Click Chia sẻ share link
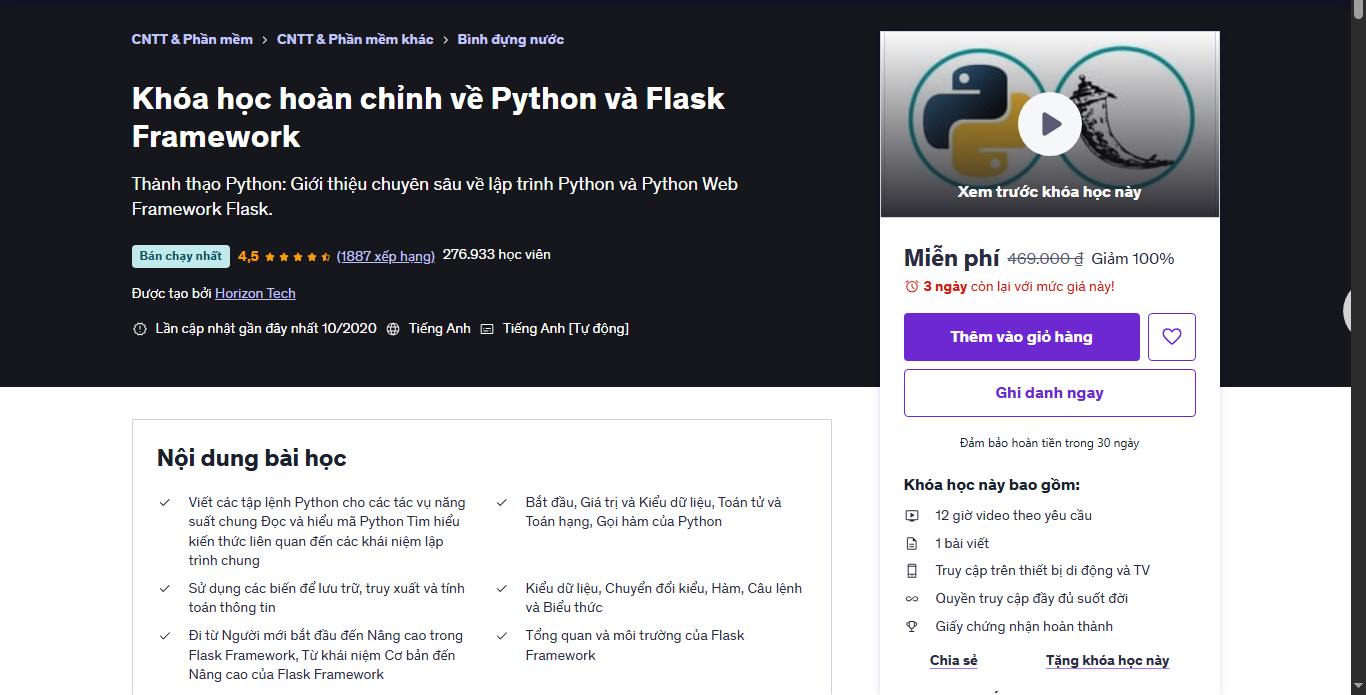This screenshot has height=695, width=1366. coord(954,660)
